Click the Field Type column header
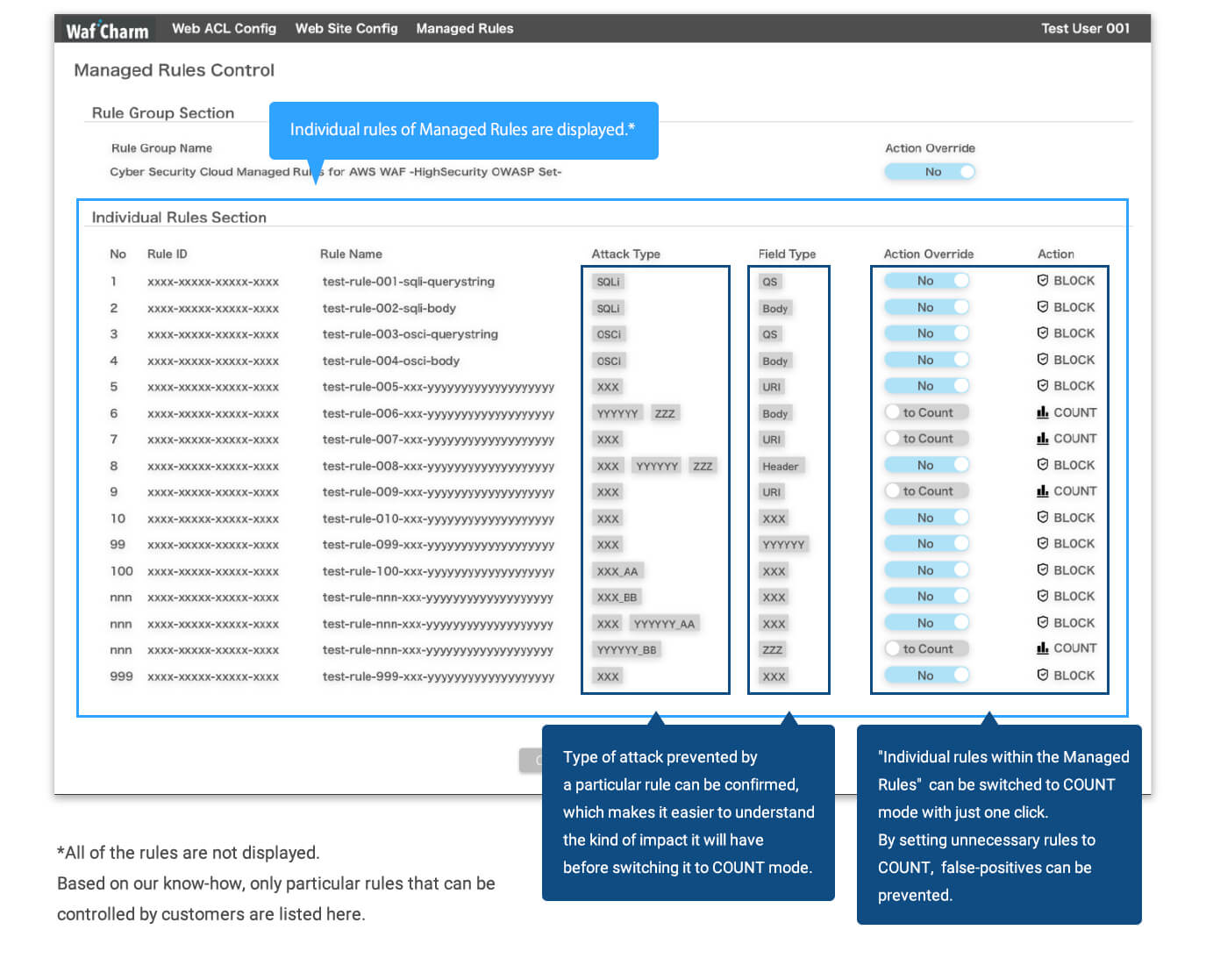Image resolution: width=1206 pixels, height=980 pixels. coord(787,254)
